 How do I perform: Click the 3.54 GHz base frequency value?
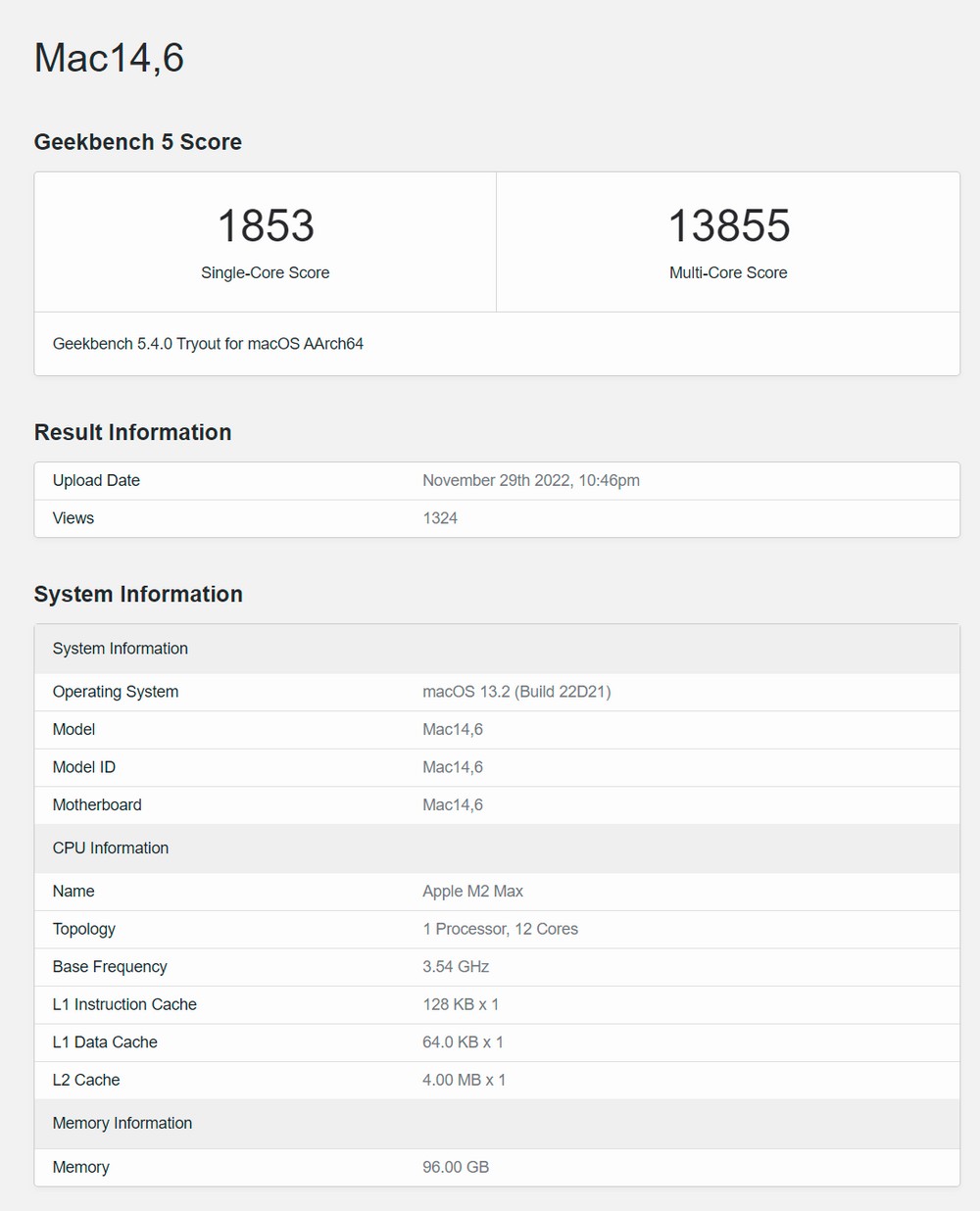(456, 967)
